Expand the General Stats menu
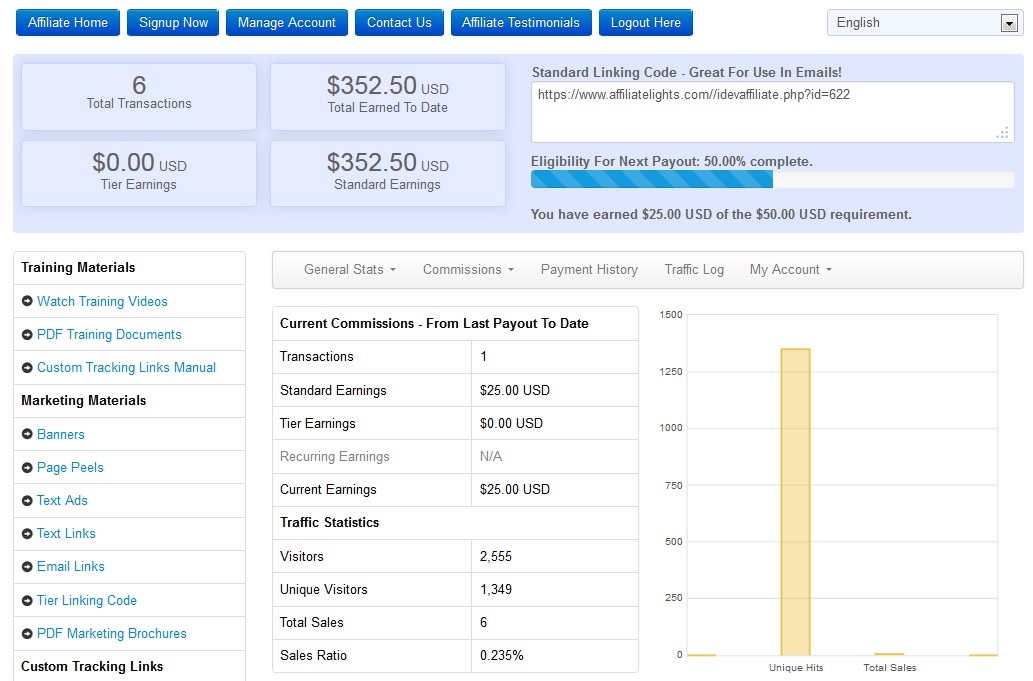The height and width of the screenshot is (681, 1033). [x=350, y=270]
